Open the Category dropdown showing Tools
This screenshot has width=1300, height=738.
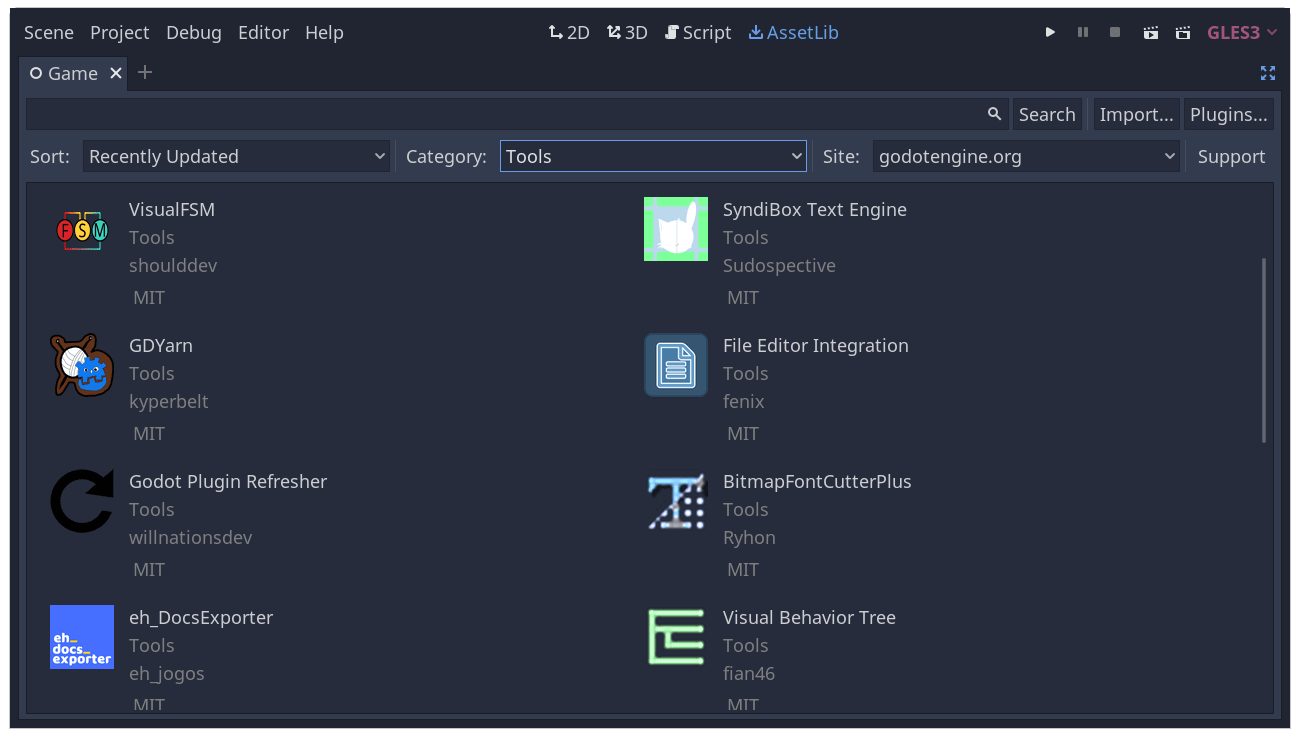pos(652,156)
